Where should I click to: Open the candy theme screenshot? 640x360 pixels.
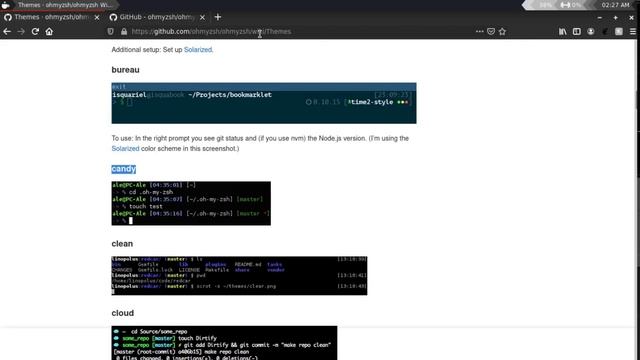(x=191, y=203)
